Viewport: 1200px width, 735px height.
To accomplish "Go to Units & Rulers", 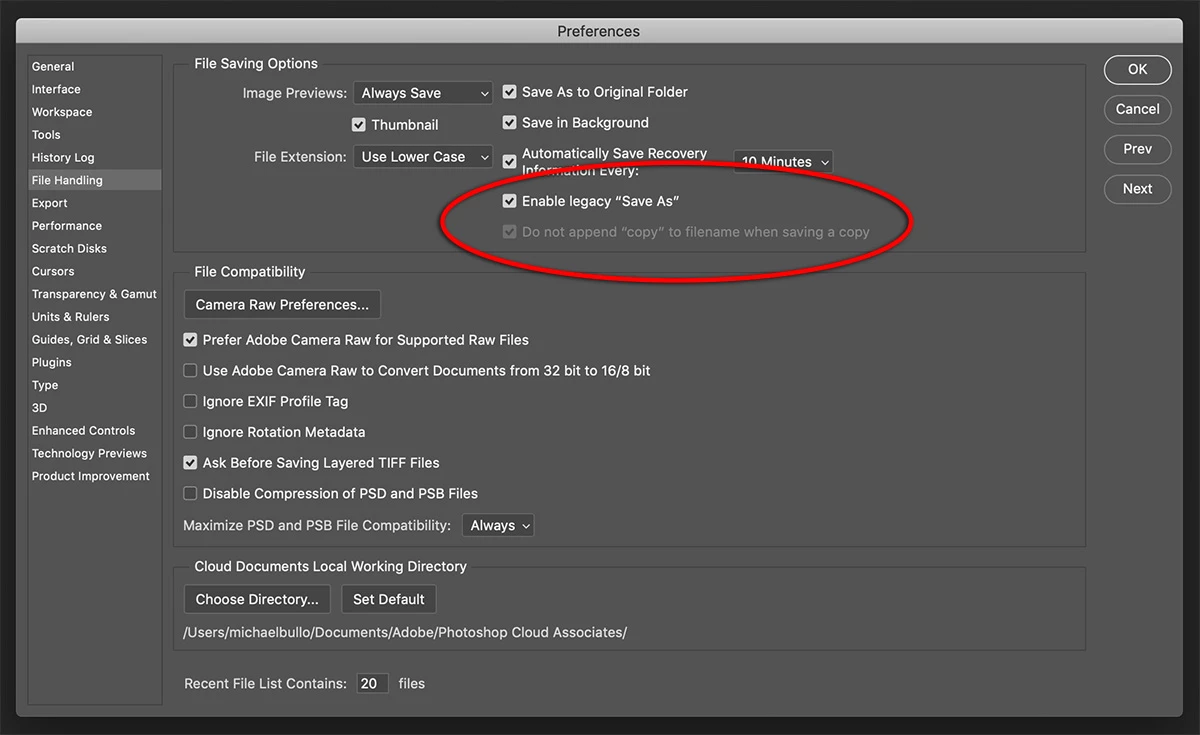I will pyautogui.click(x=71, y=317).
